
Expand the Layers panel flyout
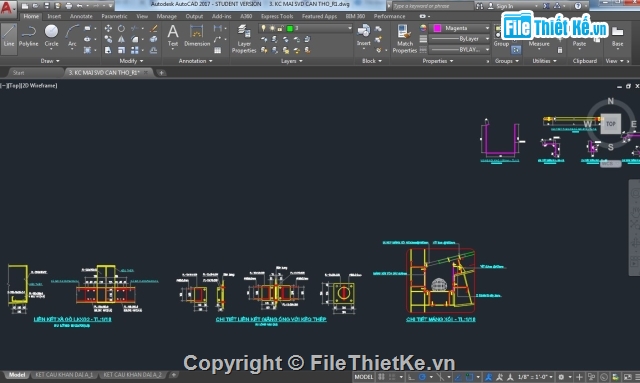click(292, 61)
